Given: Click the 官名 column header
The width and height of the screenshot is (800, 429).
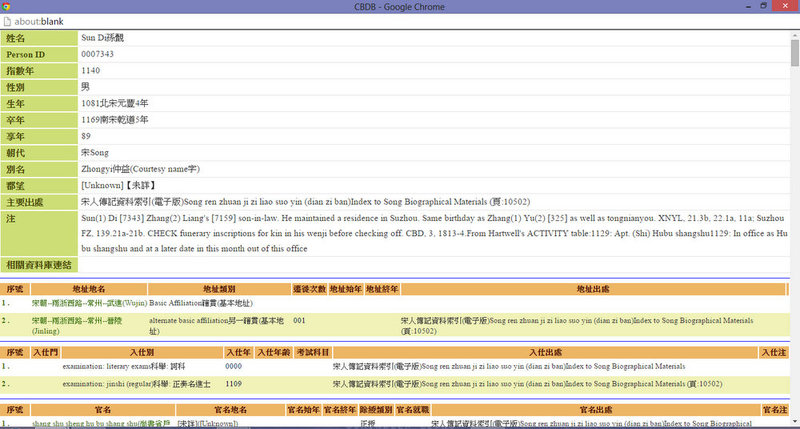Looking at the screenshot, I should [x=103, y=410].
